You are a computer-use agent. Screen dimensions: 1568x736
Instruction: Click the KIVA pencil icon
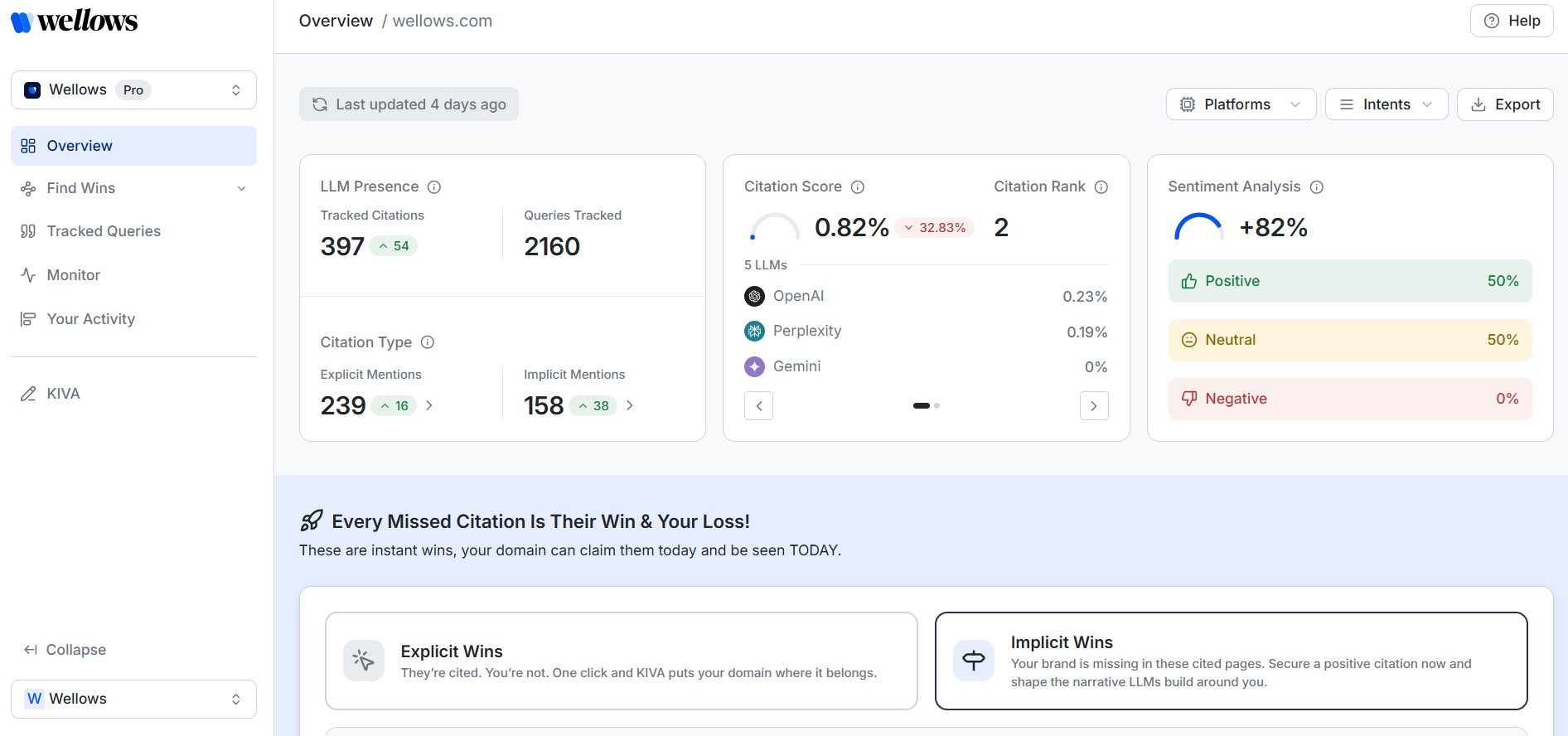28,394
